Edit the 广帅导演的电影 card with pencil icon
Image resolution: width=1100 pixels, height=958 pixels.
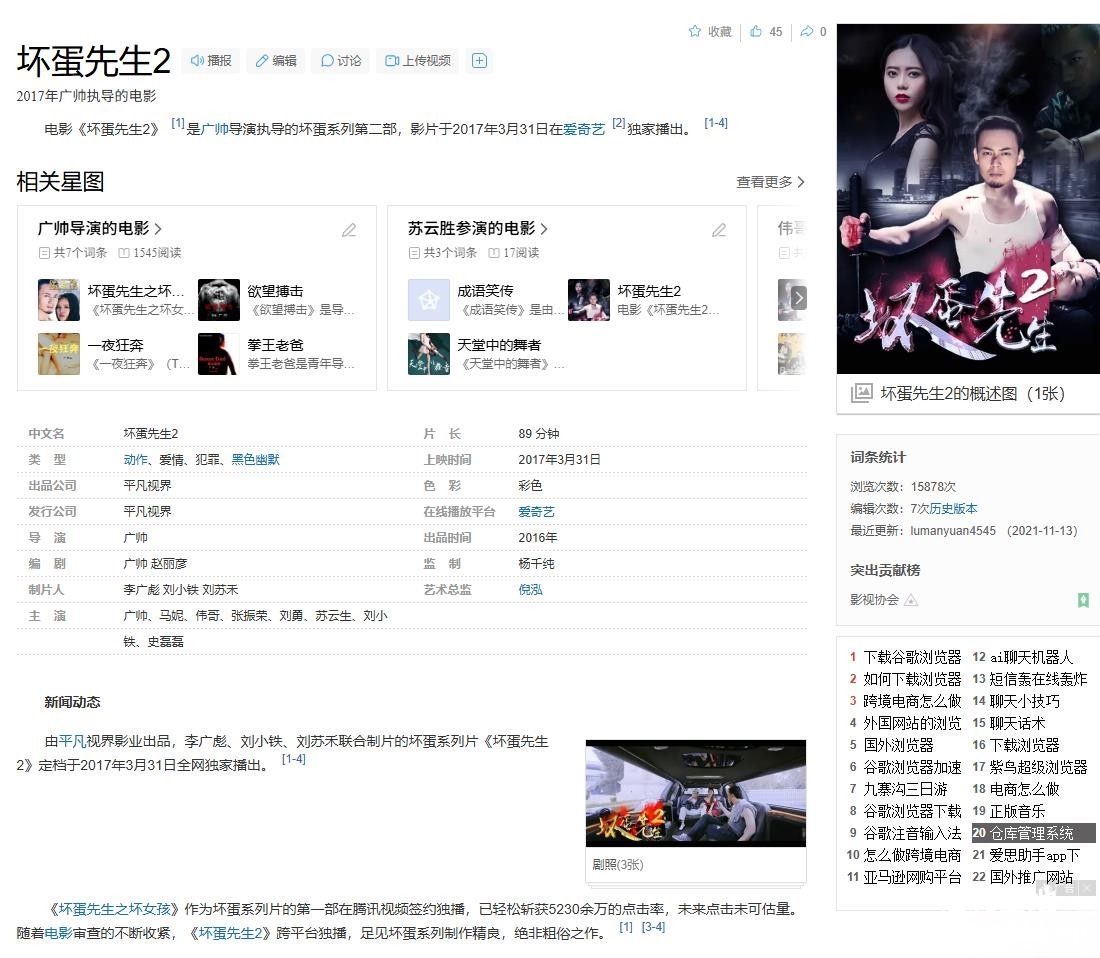tap(349, 230)
